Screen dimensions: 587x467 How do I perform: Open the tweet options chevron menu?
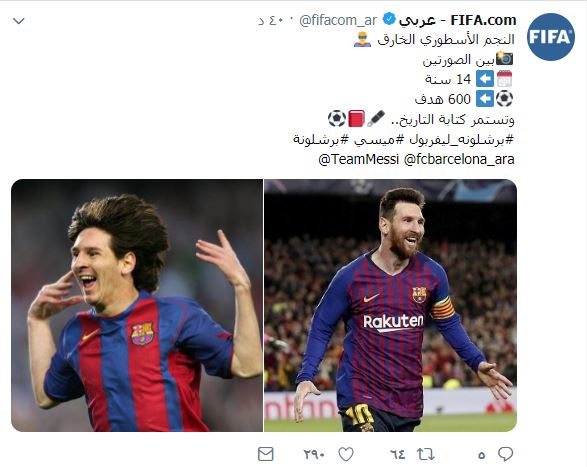click(18, 21)
